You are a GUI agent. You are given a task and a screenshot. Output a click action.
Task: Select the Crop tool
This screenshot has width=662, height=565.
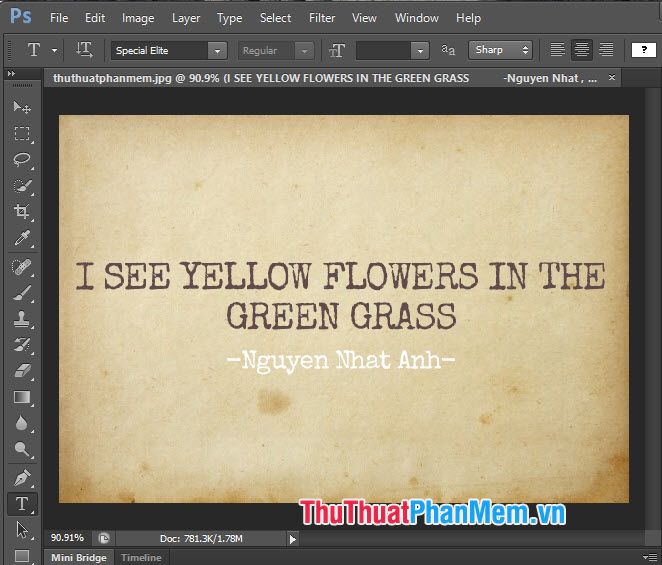pyautogui.click(x=22, y=212)
